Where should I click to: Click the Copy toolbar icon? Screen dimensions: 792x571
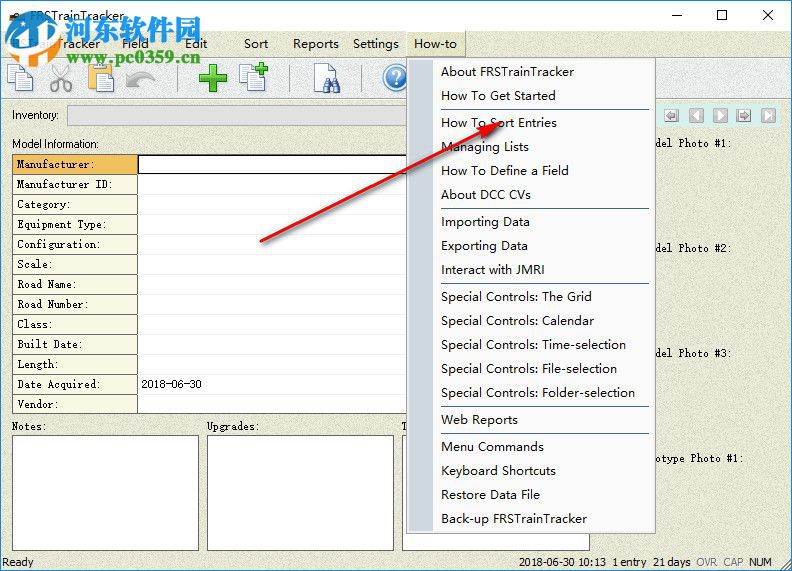pyautogui.click(x=20, y=78)
